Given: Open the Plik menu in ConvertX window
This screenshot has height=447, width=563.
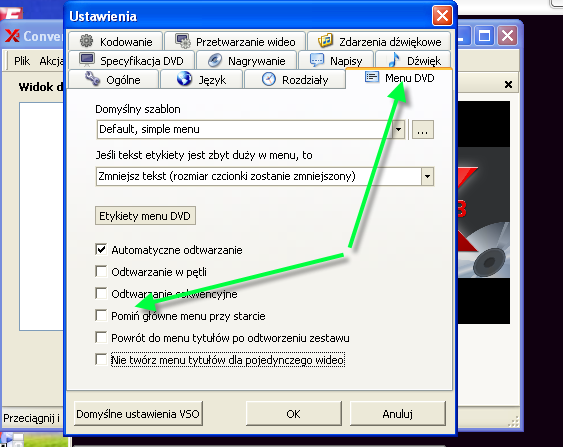Looking at the screenshot, I should click(x=22, y=61).
